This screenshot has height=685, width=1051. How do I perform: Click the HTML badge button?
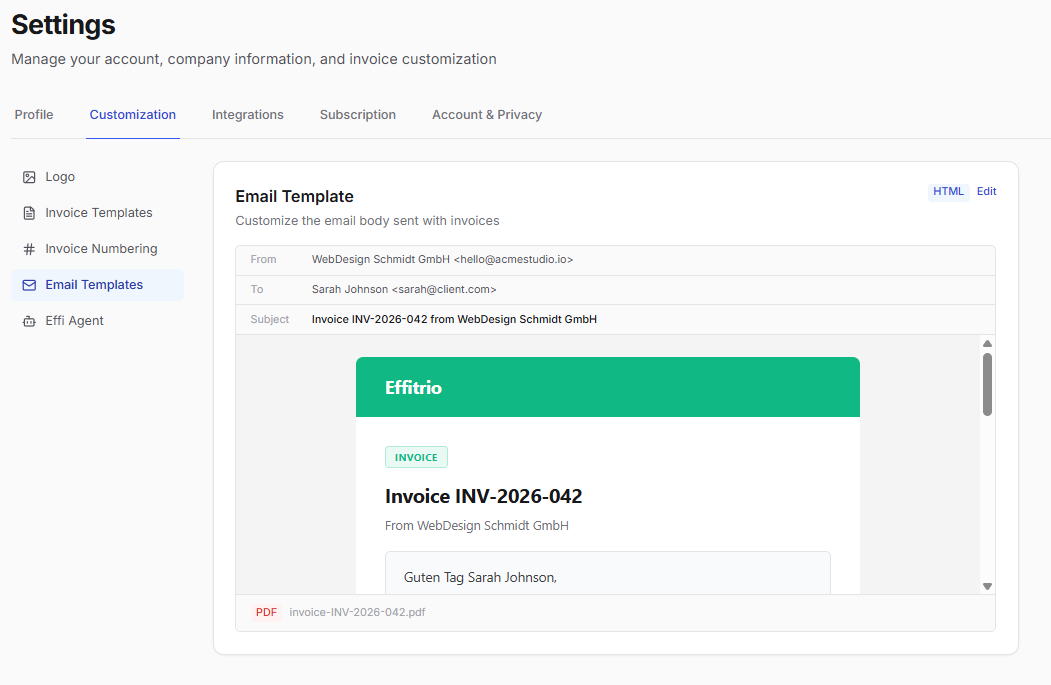pos(948,192)
